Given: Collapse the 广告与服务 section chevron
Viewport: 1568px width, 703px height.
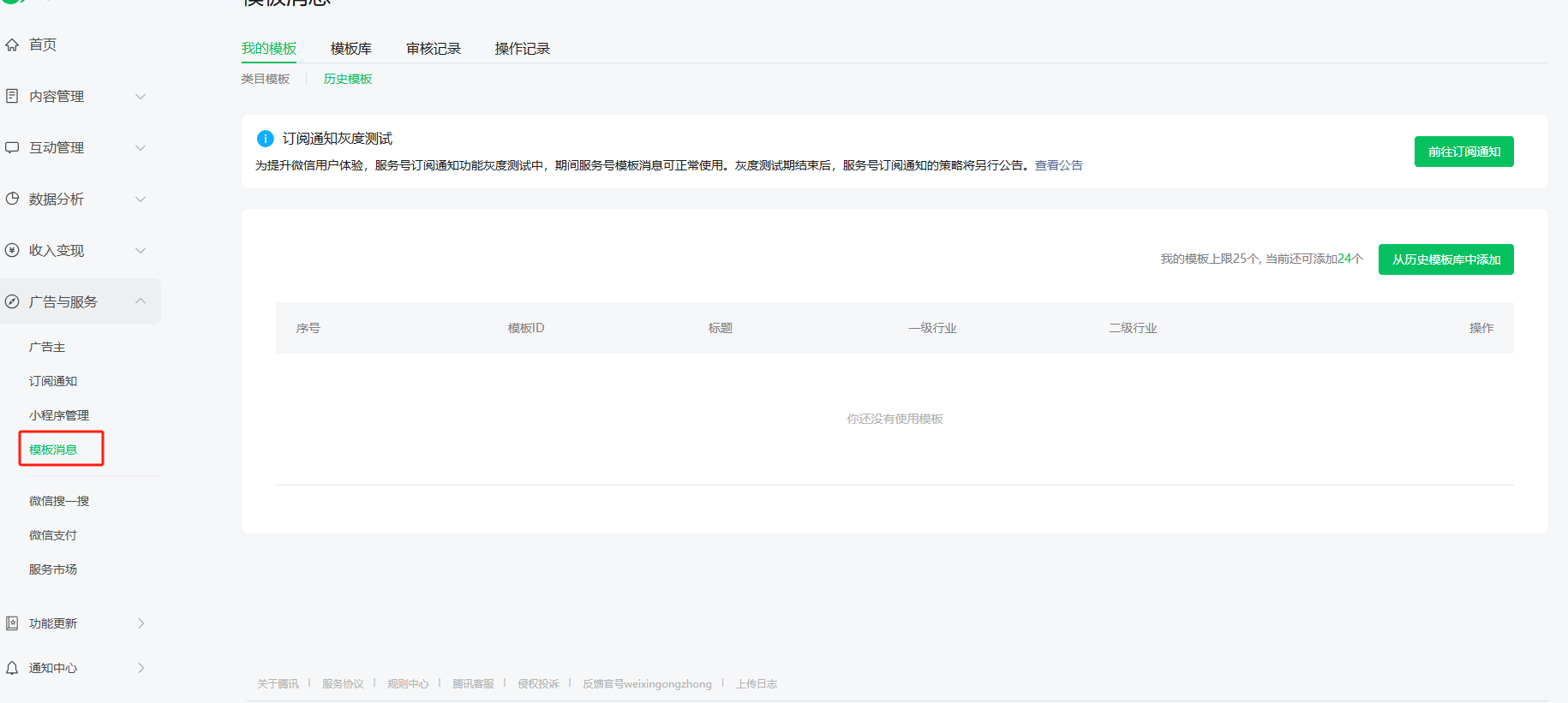Looking at the screenshot, I should [x=141, y=301].
